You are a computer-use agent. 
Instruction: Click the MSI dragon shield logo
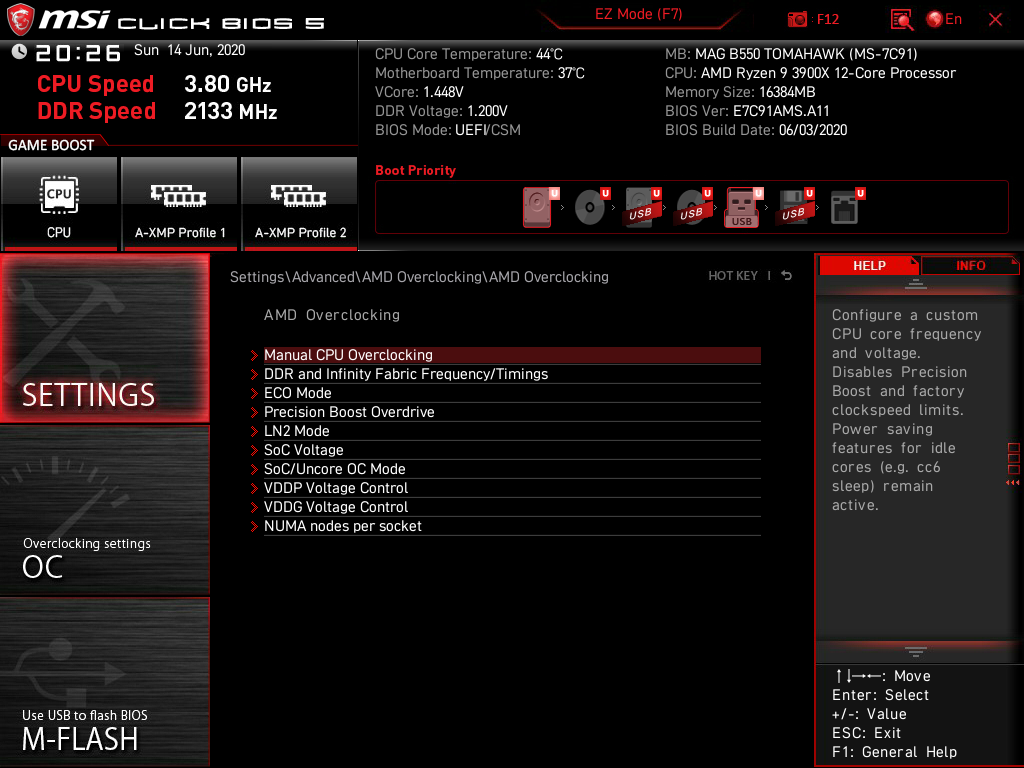pos(20,20)
